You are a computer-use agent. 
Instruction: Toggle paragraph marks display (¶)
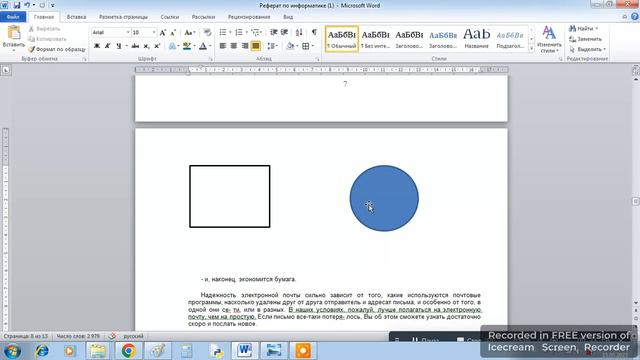click(x=314, y=32)
